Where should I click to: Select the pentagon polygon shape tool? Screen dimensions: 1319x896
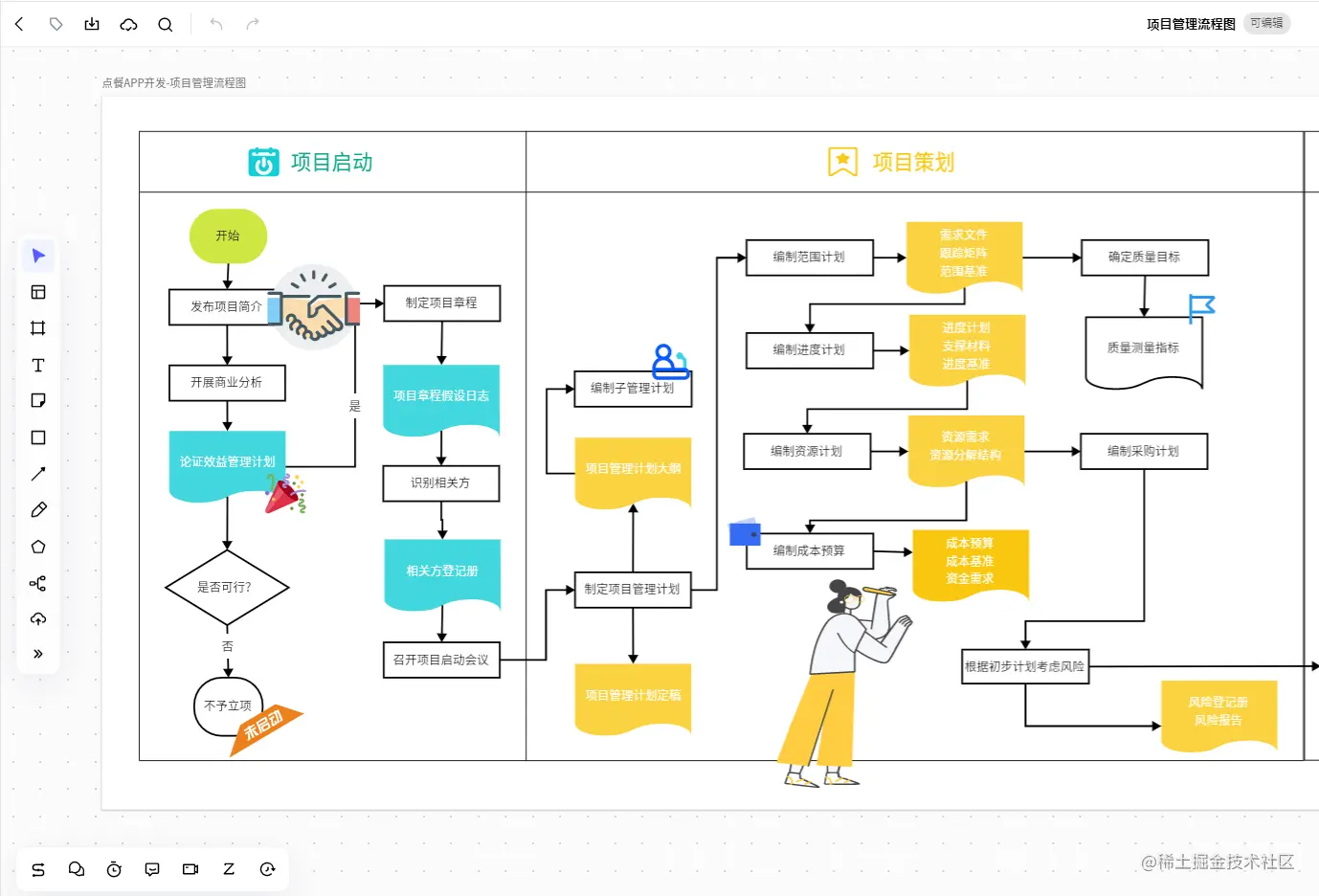click(x=38, y=547)
